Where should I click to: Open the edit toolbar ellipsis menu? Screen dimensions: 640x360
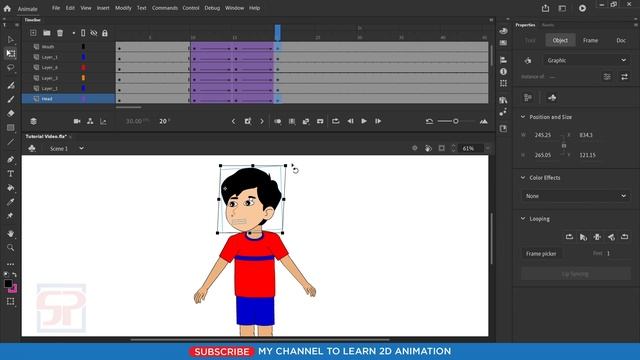[11, 264]
